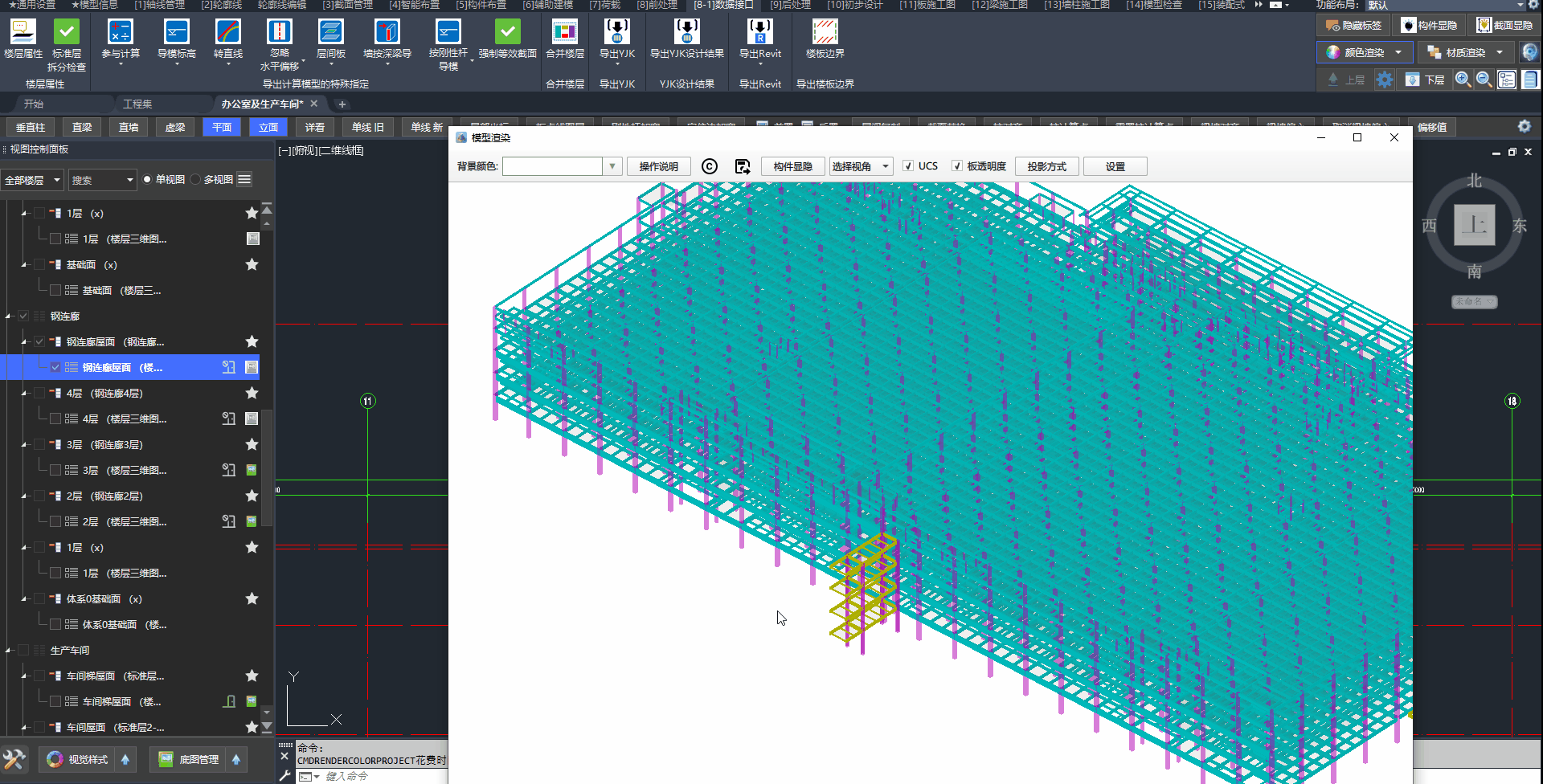
Task: Disable the 板透明度 checkbox
Action: point(957,166)
